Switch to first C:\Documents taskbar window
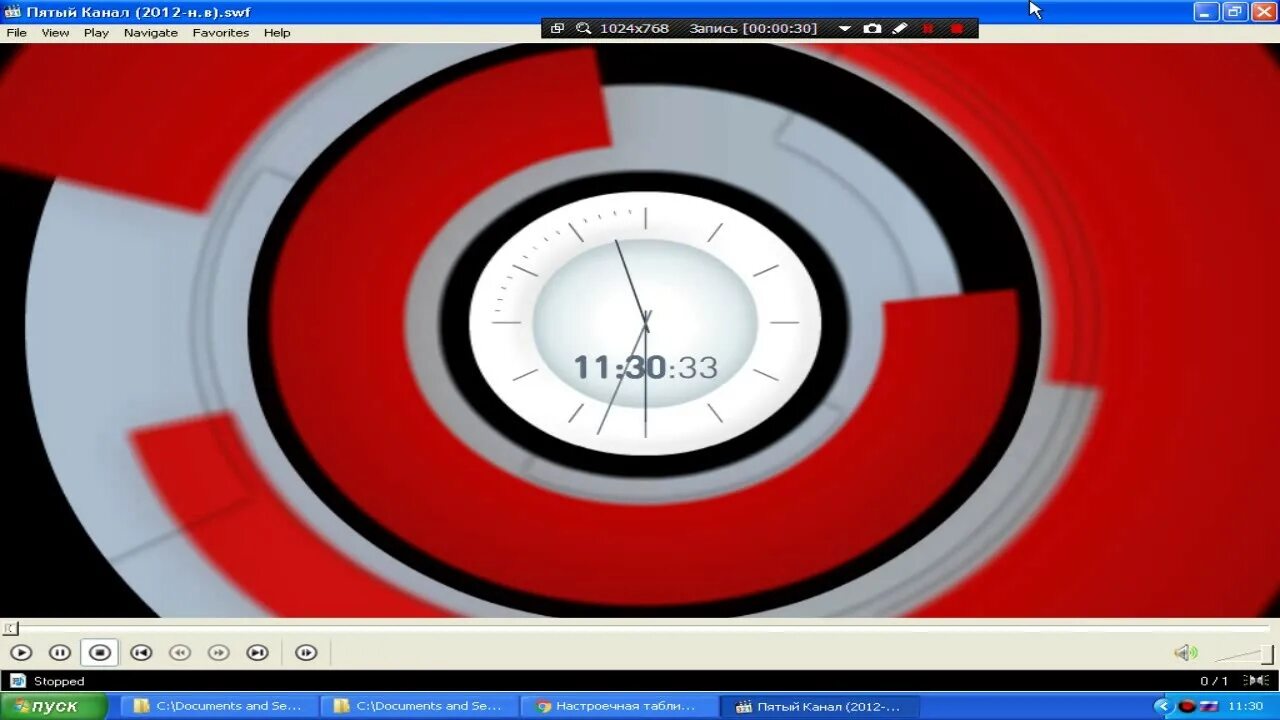This screenshot has height=720, width=1280. tap(219, 706)
